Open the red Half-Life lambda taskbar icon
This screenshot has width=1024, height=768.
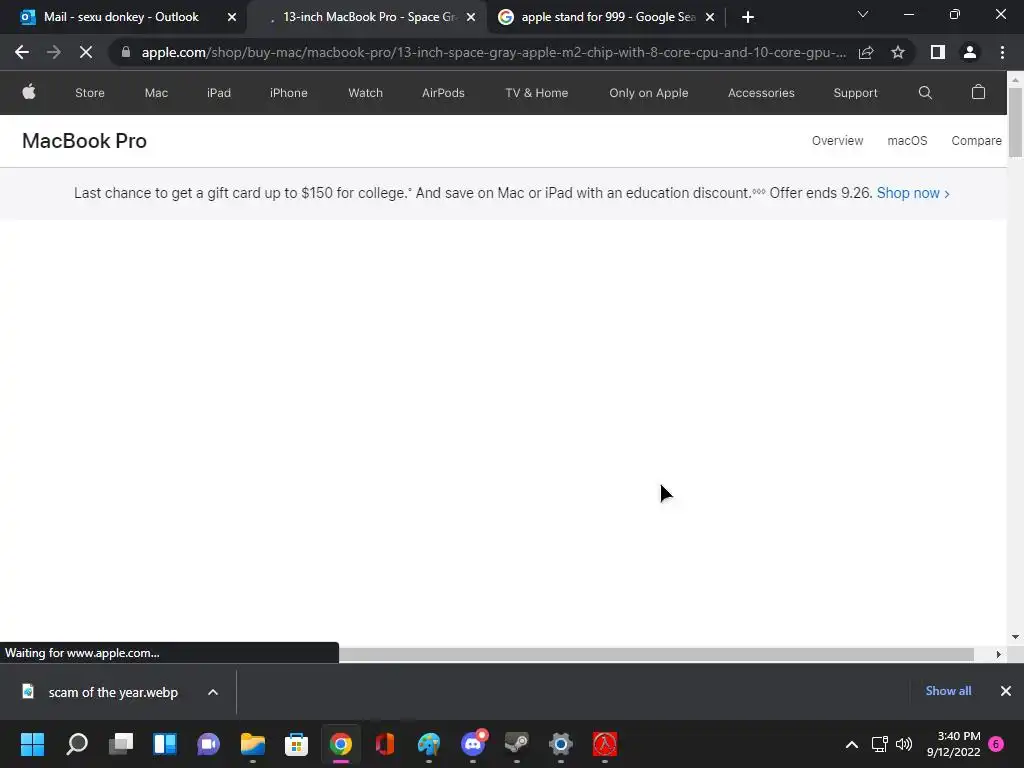pyautogui.click(x=605, y=744)
